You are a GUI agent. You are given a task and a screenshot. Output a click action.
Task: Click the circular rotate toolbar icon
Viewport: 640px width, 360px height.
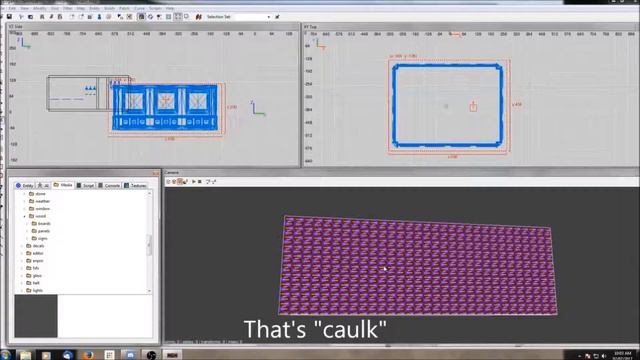150,17
